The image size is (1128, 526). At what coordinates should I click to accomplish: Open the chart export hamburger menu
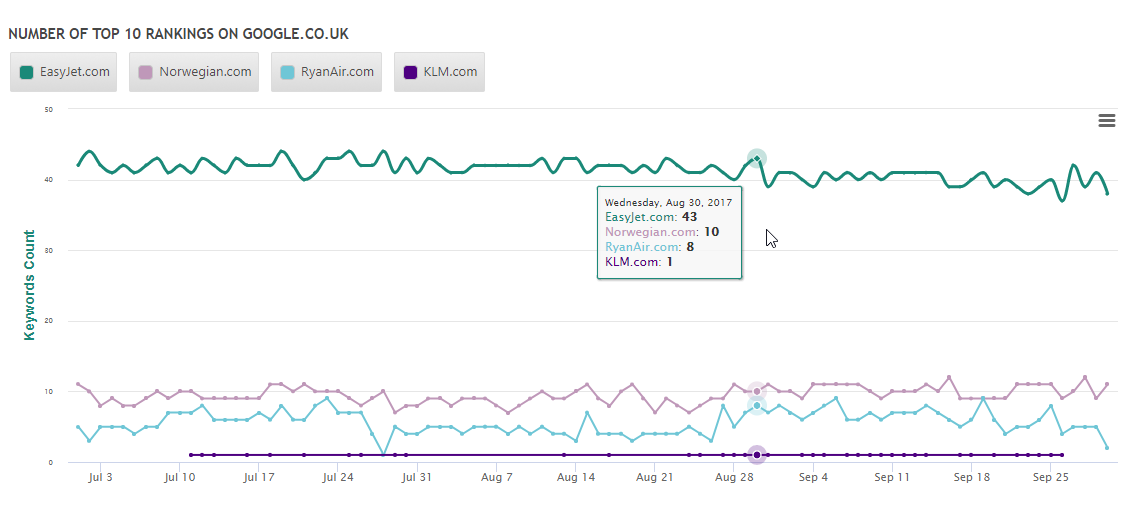(1106, 120)
